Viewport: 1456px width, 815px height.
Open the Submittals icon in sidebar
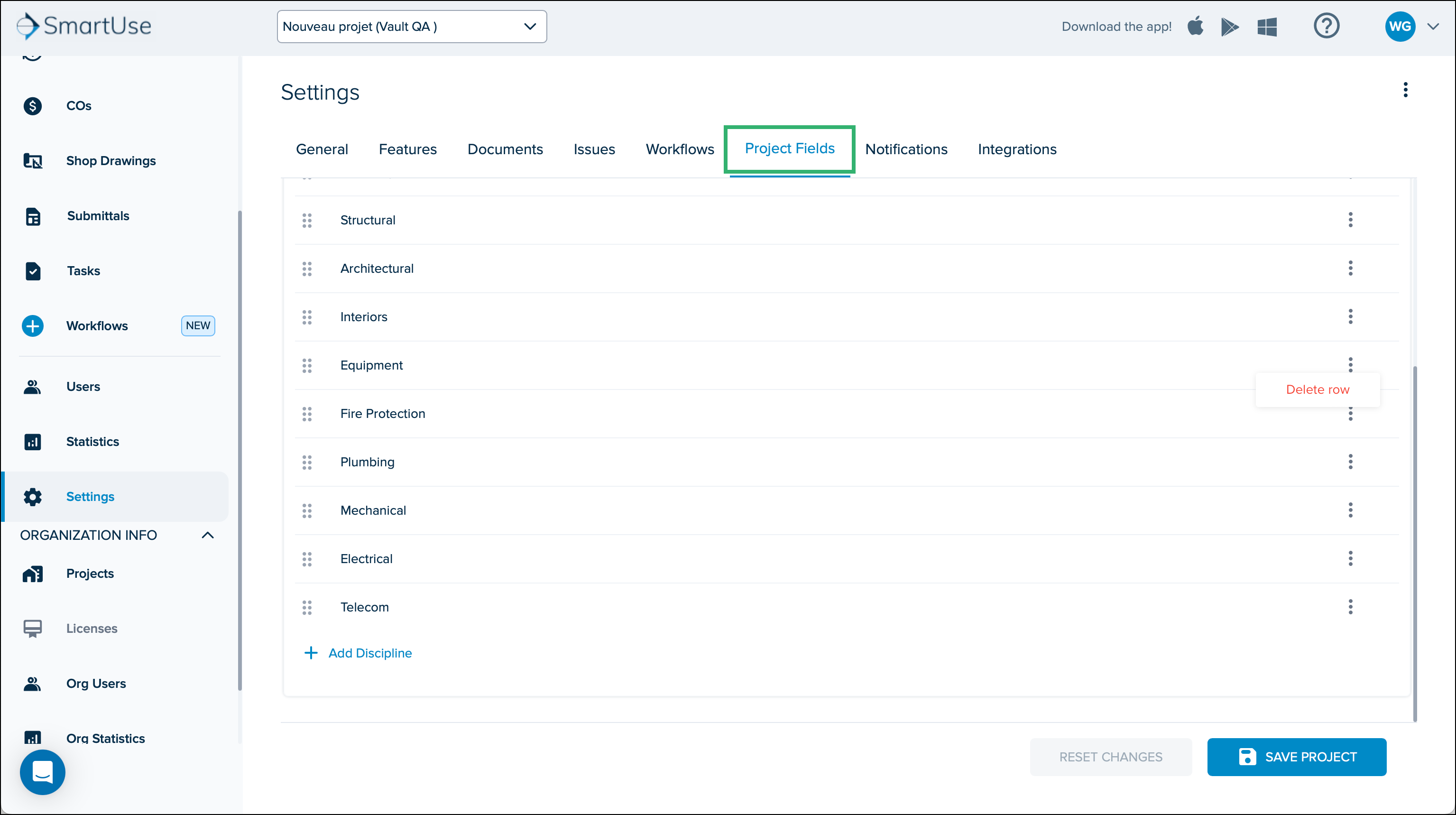click(33, 216)
